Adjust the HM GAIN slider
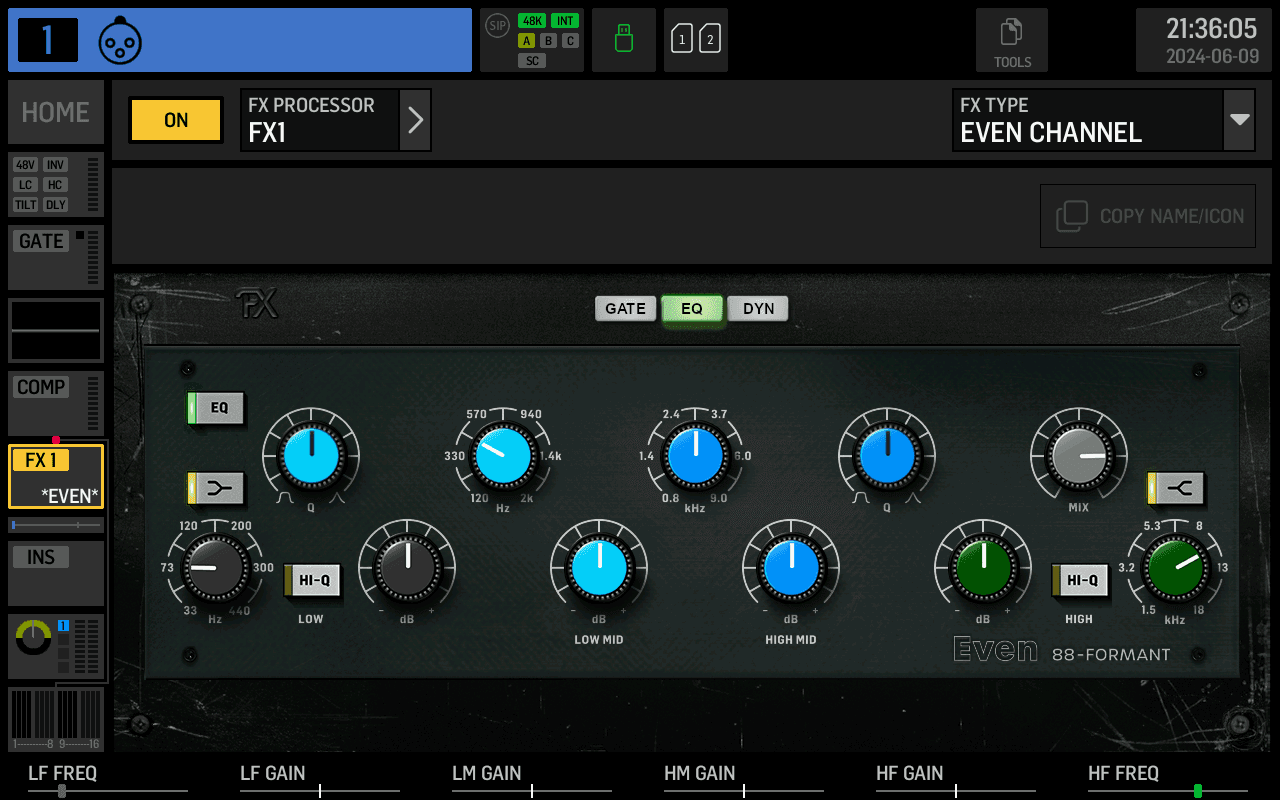 point(744,791)
